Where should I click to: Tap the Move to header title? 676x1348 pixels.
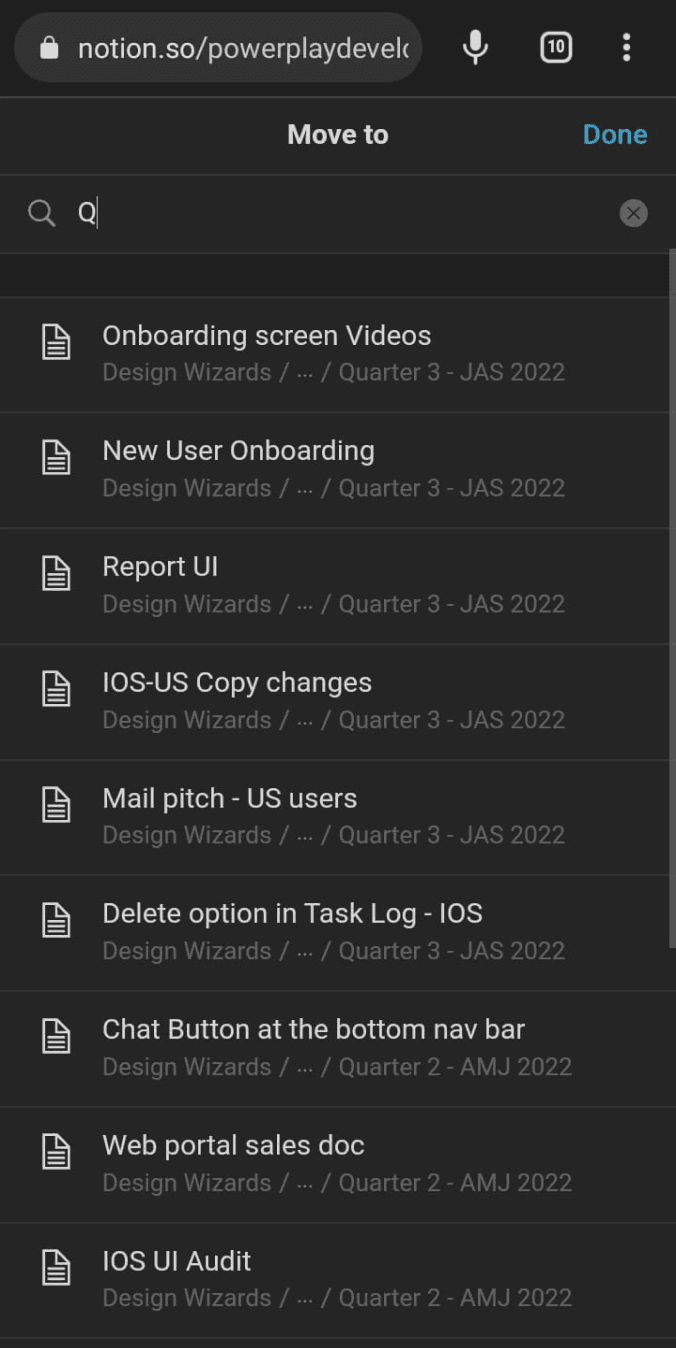[338, 135]
